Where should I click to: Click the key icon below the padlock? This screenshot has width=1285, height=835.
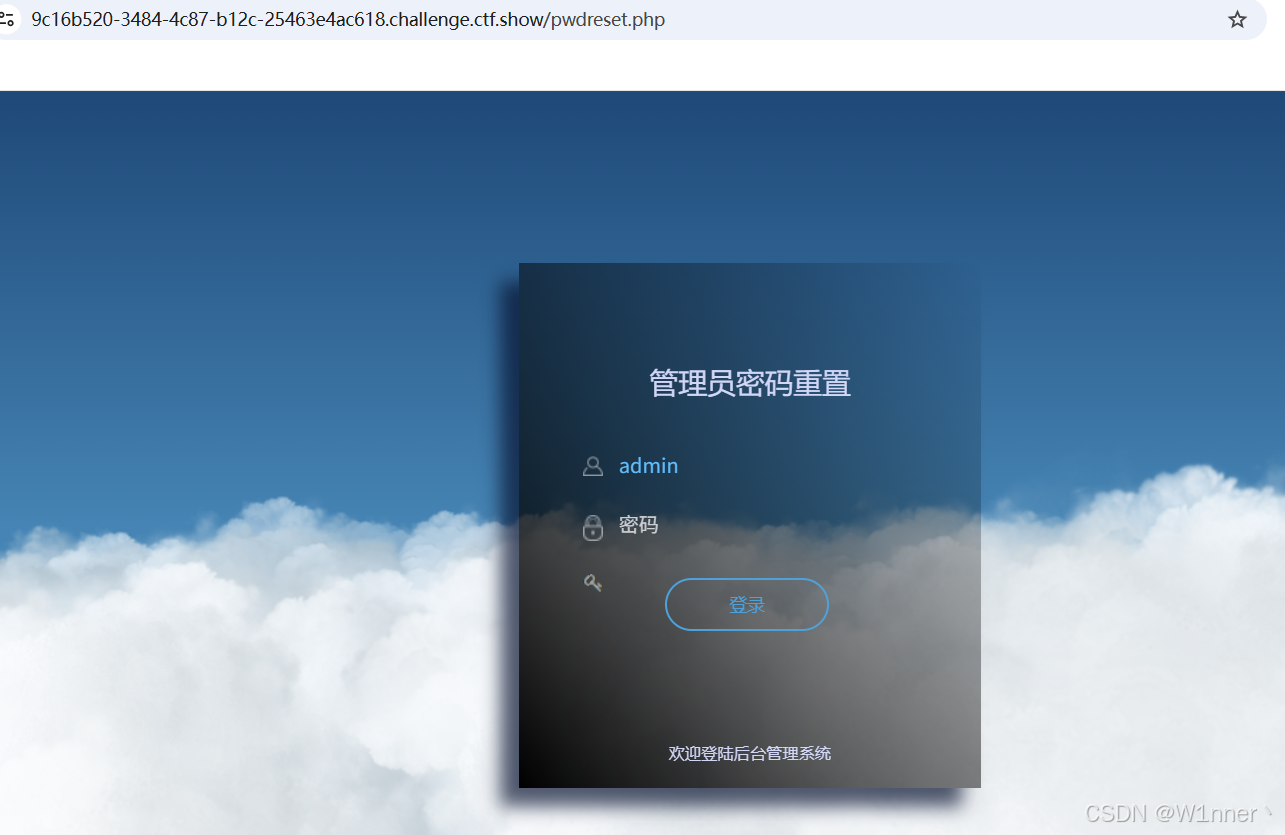(593, 582)
